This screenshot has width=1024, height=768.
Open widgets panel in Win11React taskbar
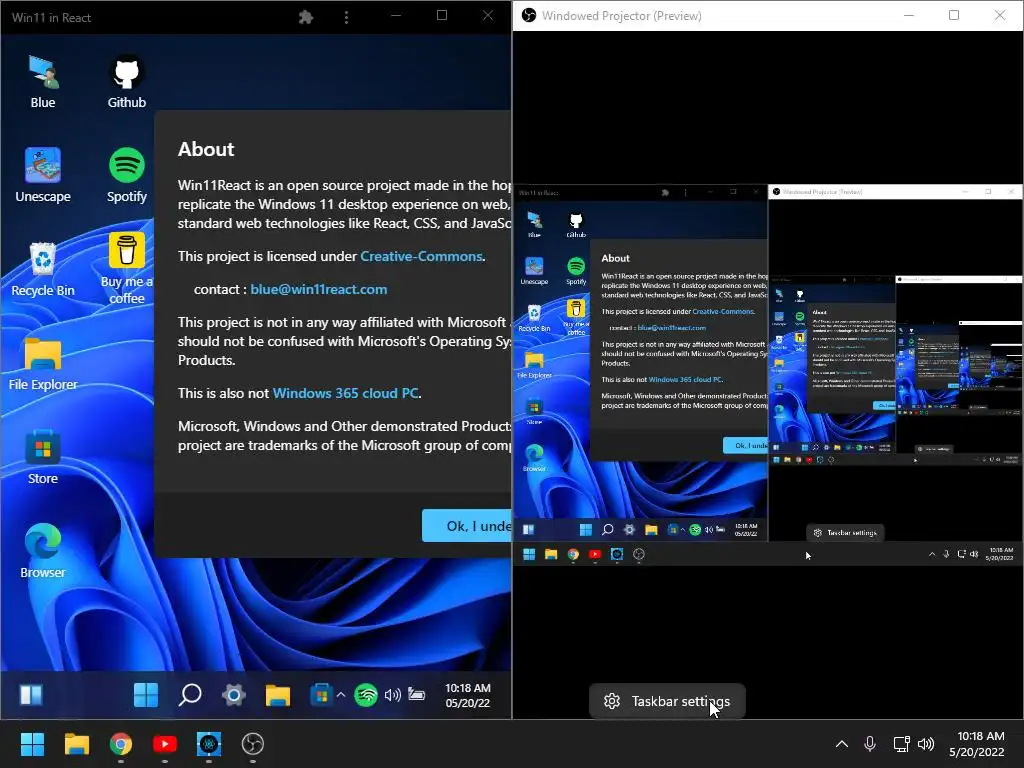click(31, 695)
